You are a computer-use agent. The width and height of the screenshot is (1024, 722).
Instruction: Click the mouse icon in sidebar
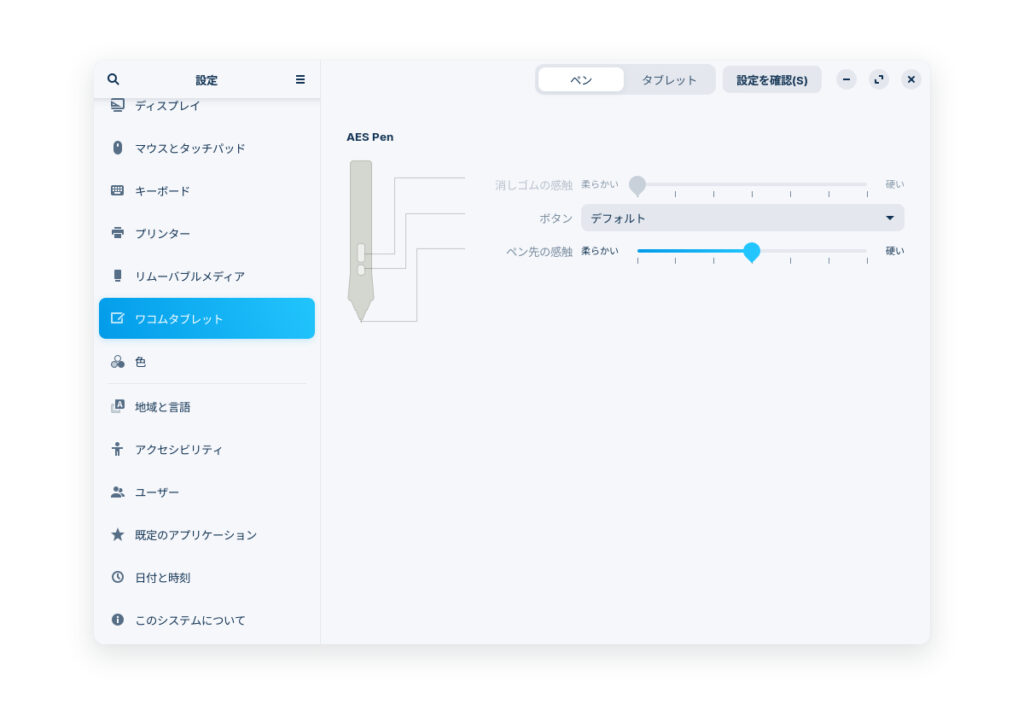(118, 148)
